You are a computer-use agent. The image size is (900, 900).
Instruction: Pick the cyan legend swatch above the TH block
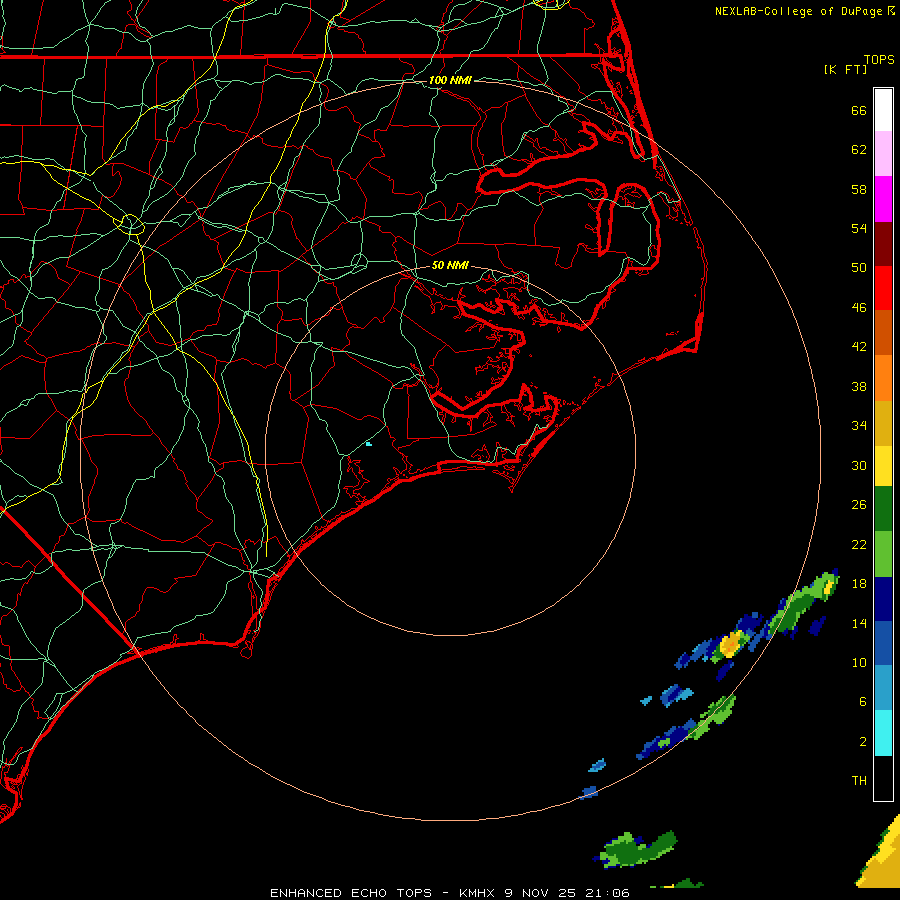pos(883,733)
